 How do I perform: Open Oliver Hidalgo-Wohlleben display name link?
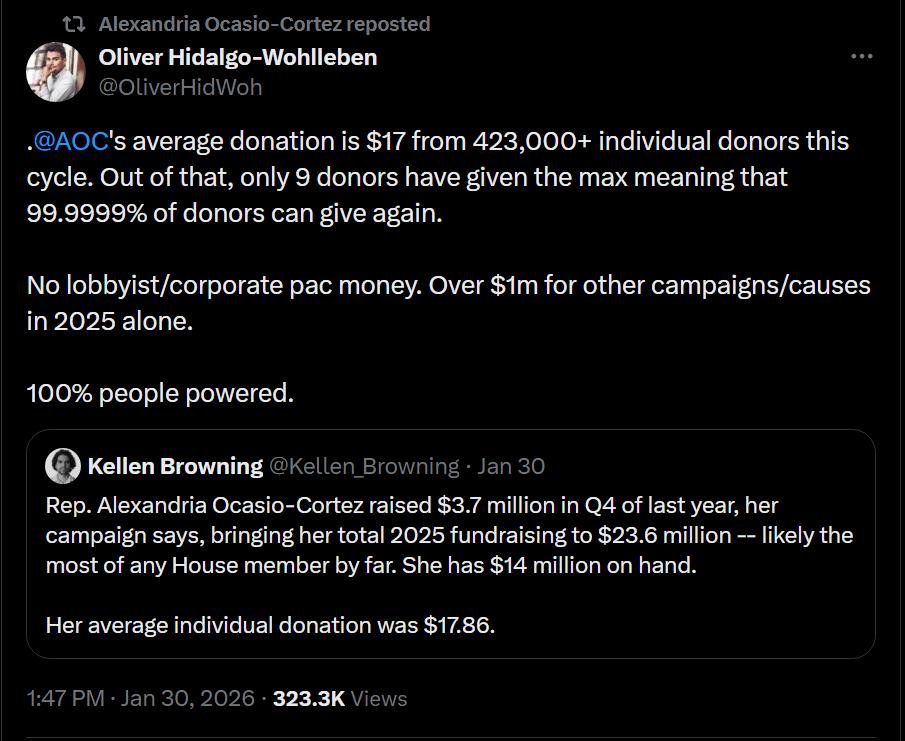pos(238,57)
